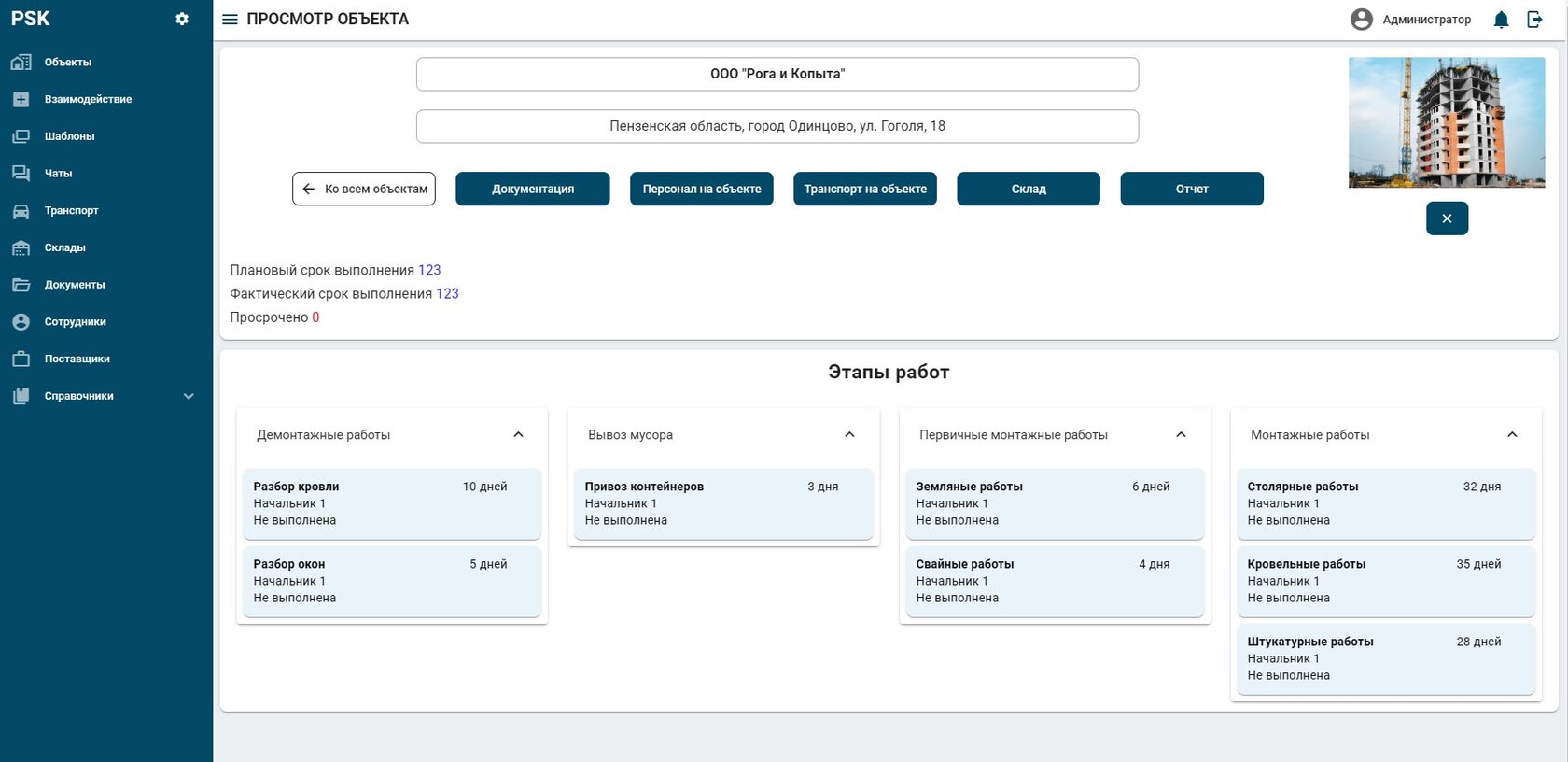Image resolution: width=1568 pixels, height=762 pixels.
Task: Open notifications bell icon
Action: click(x=1501, y=20)
